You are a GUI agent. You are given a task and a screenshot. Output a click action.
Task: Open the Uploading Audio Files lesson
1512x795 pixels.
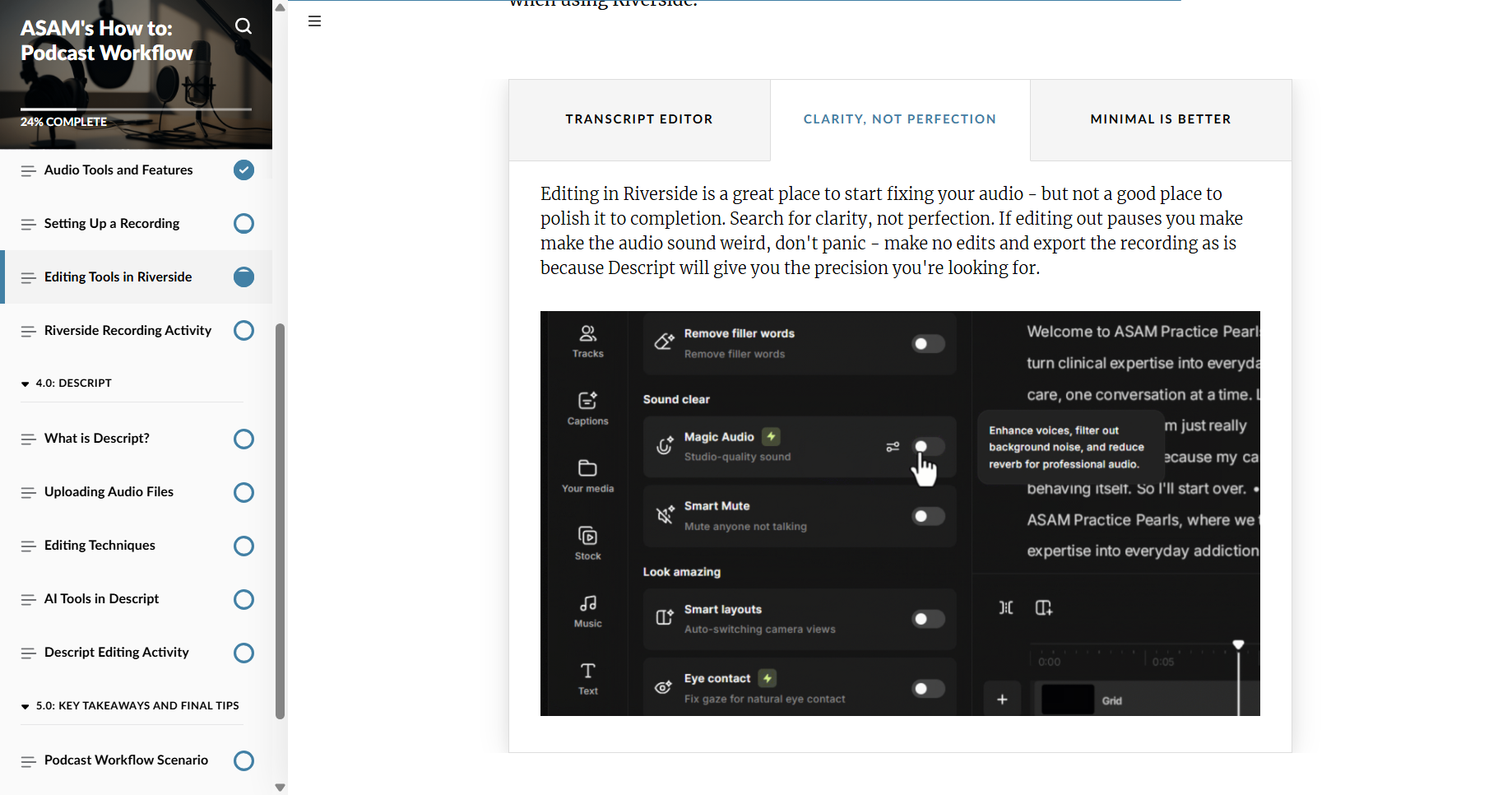point(109,491)
